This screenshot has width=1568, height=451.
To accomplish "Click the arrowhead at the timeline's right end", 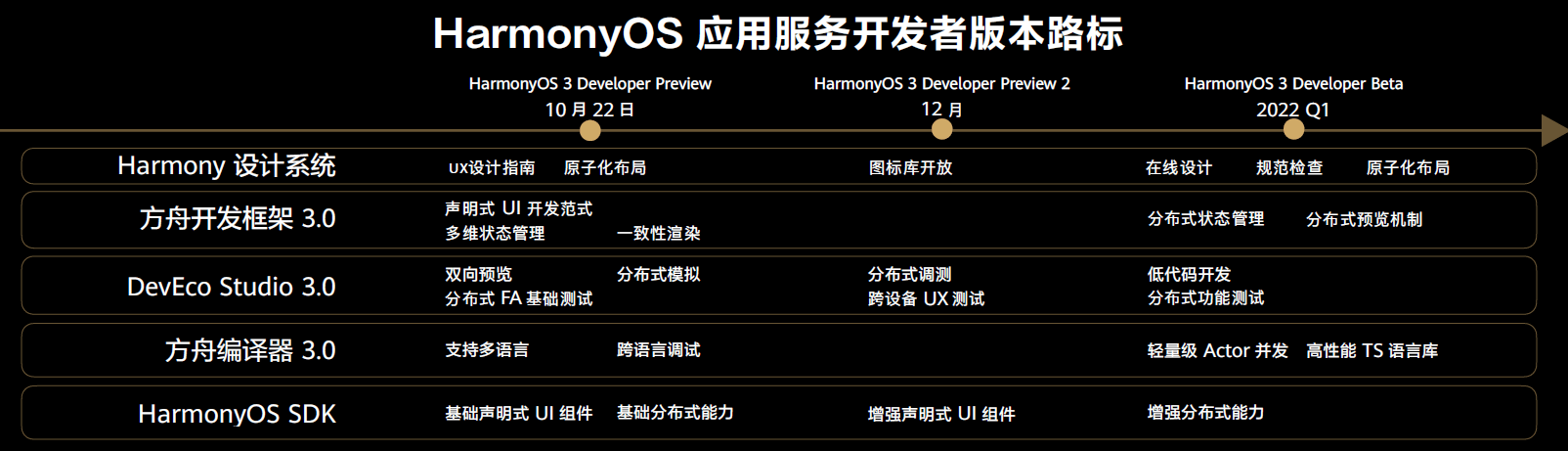I will 1552,130.
